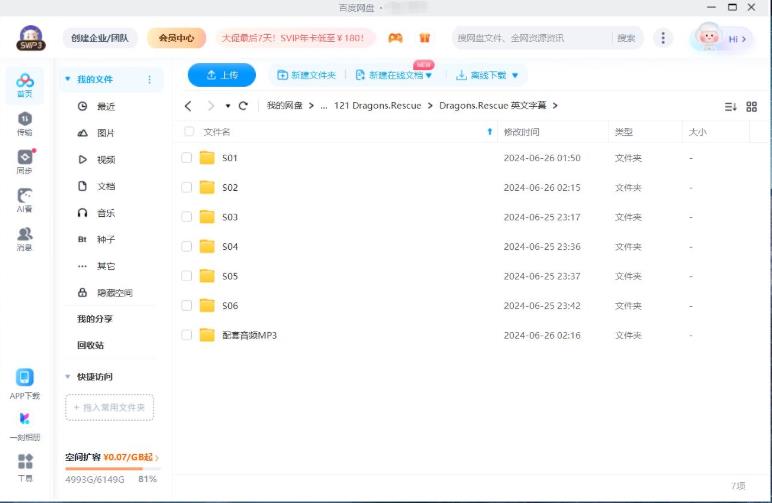Toggle the select-all checkbox in header
This screenshot has height=503, width=772.
coord(189,131)
